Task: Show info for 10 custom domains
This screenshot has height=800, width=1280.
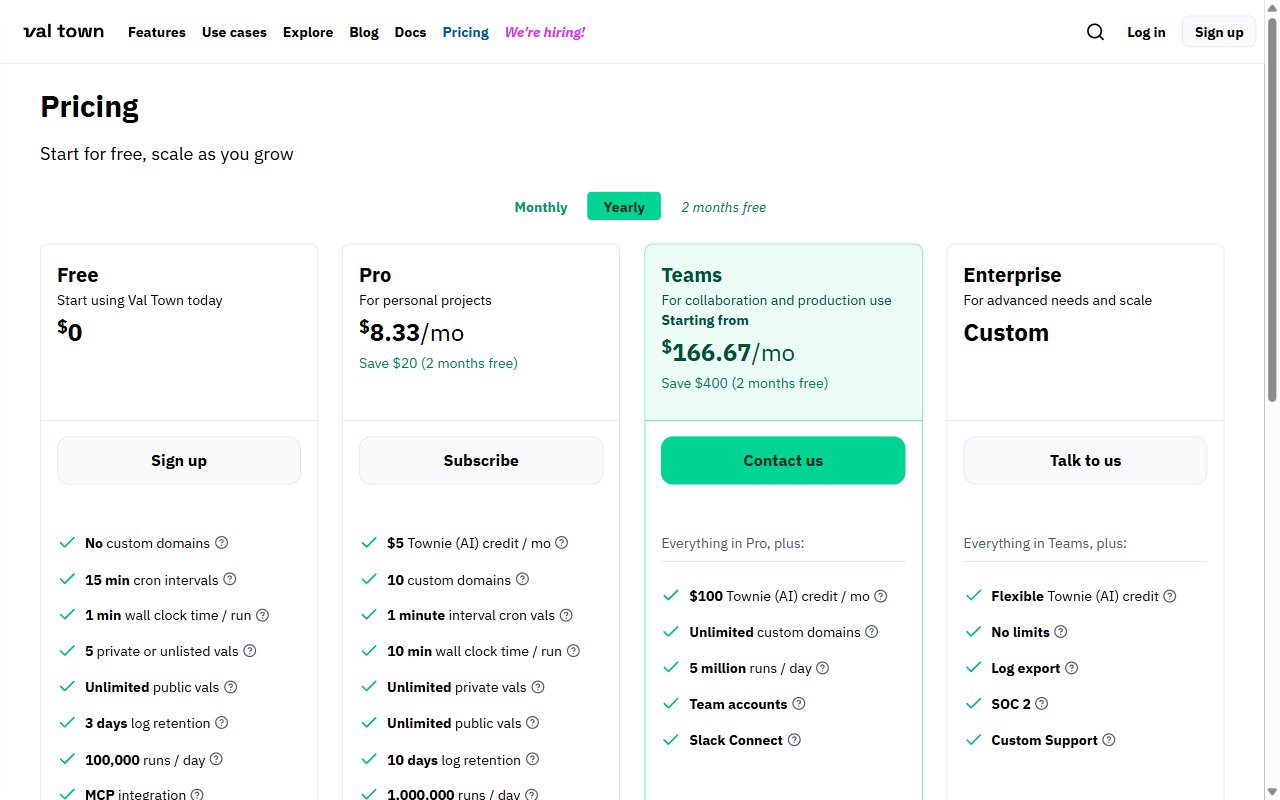Action: pos(522,579)
